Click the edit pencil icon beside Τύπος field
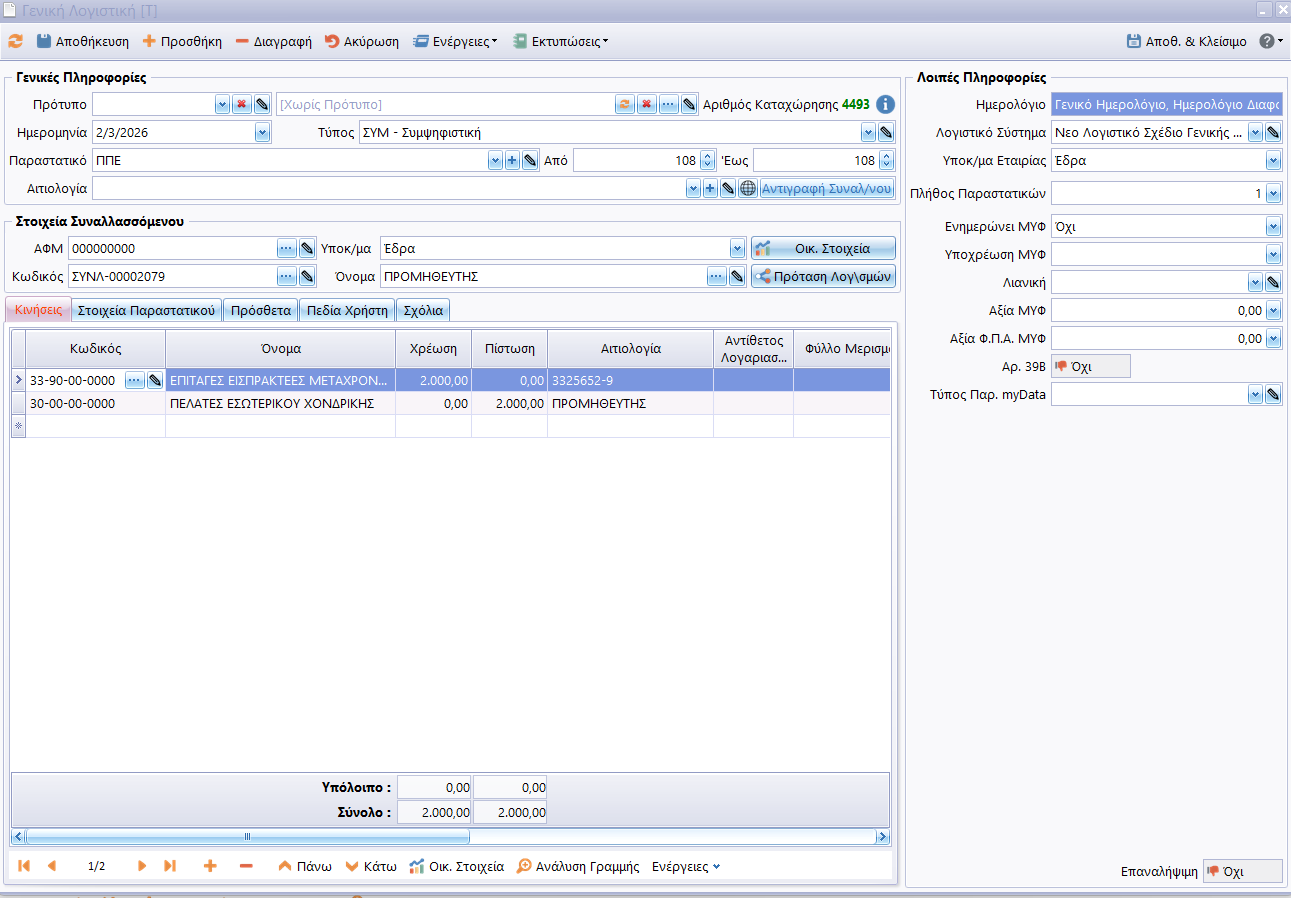The image size is (1291, 898). pyautogui.click(x=885, y=132)
